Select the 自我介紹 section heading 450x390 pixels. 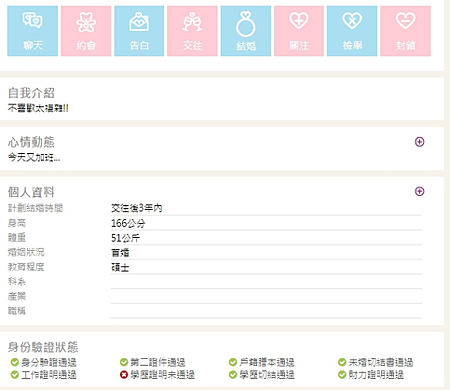point(31,93)
